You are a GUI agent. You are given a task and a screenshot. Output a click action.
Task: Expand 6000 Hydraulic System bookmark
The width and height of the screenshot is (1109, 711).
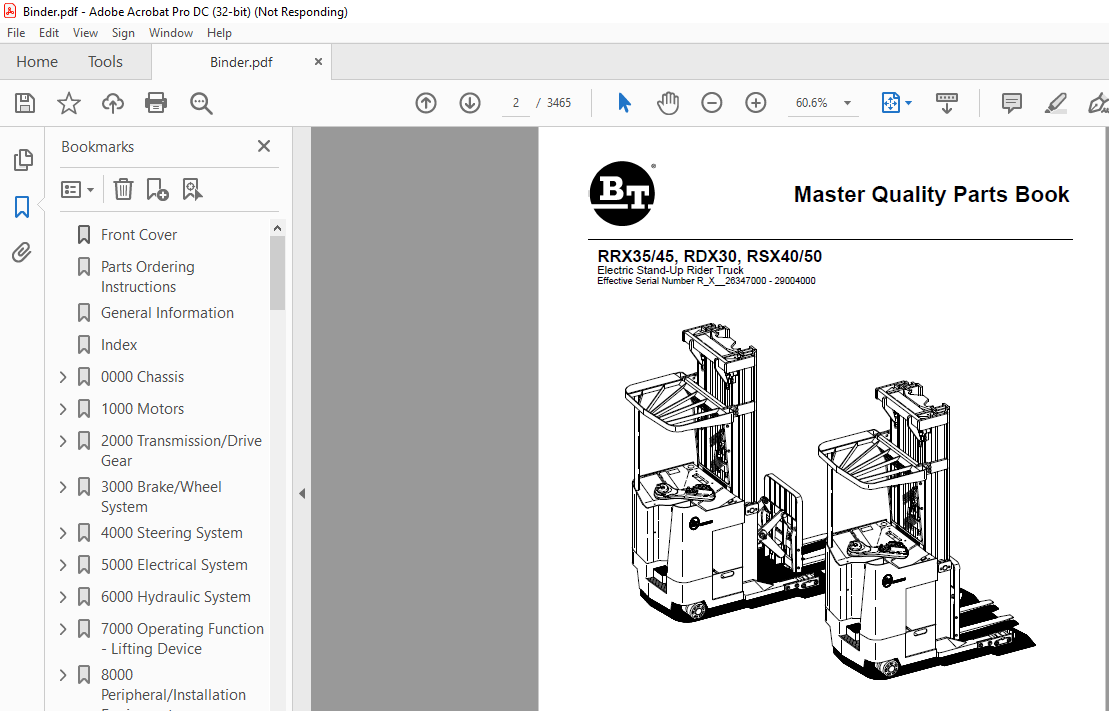click(x=63, y=597)
